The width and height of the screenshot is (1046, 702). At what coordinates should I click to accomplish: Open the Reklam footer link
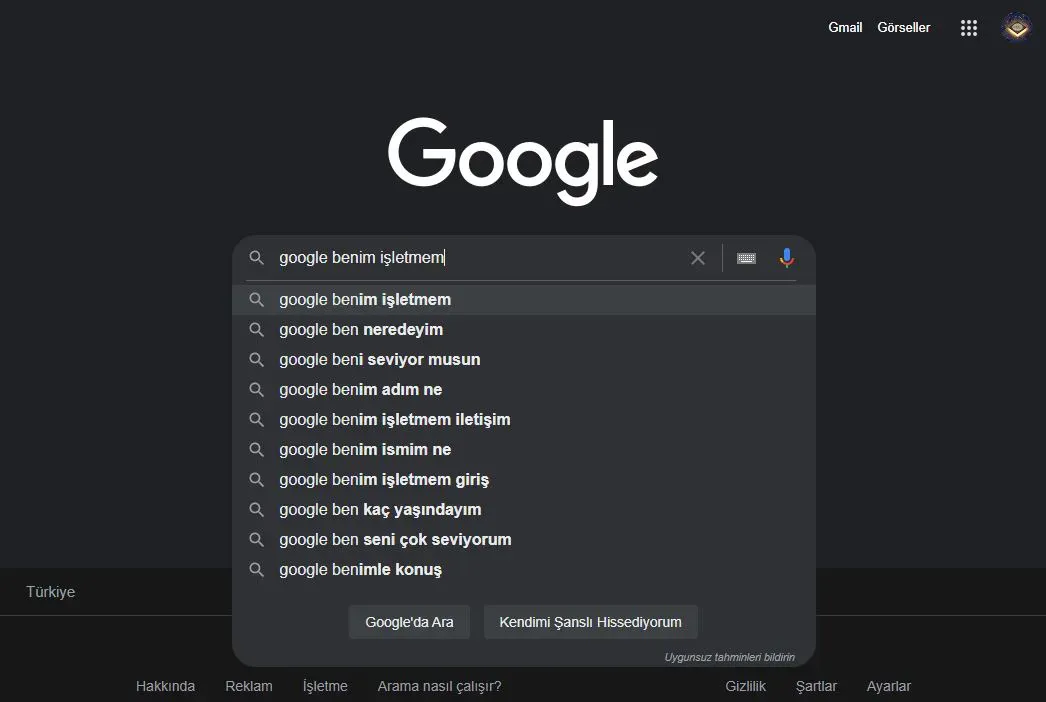[x=249, y=686]
